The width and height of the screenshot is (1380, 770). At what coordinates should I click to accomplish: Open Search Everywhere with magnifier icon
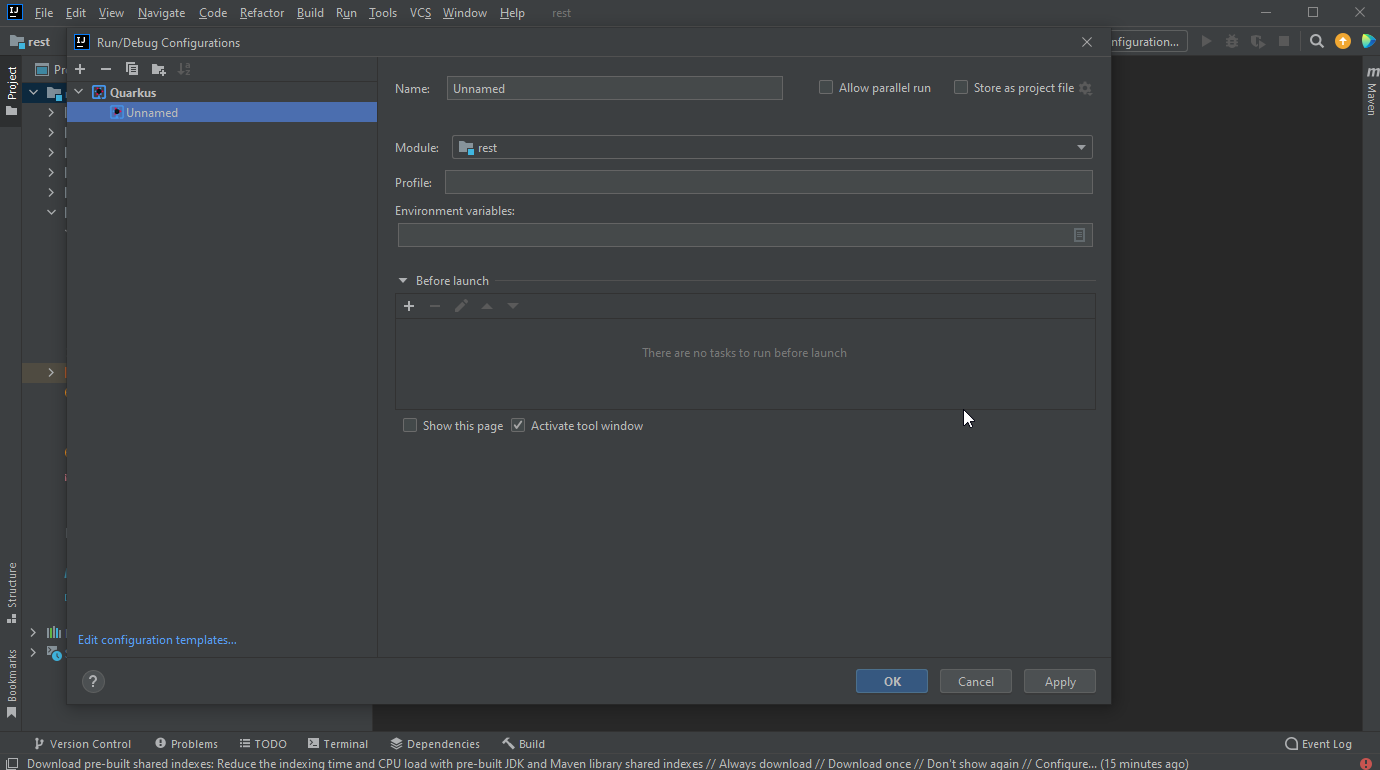pyautogui.click(x=1316, y=41)
